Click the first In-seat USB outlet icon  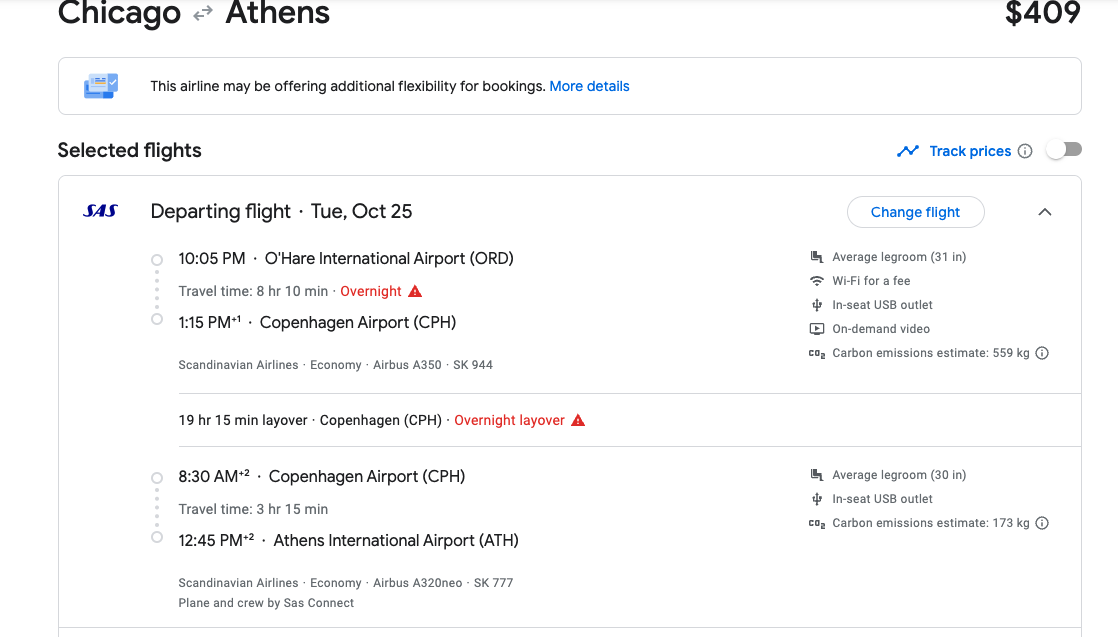tap(817, 305)
